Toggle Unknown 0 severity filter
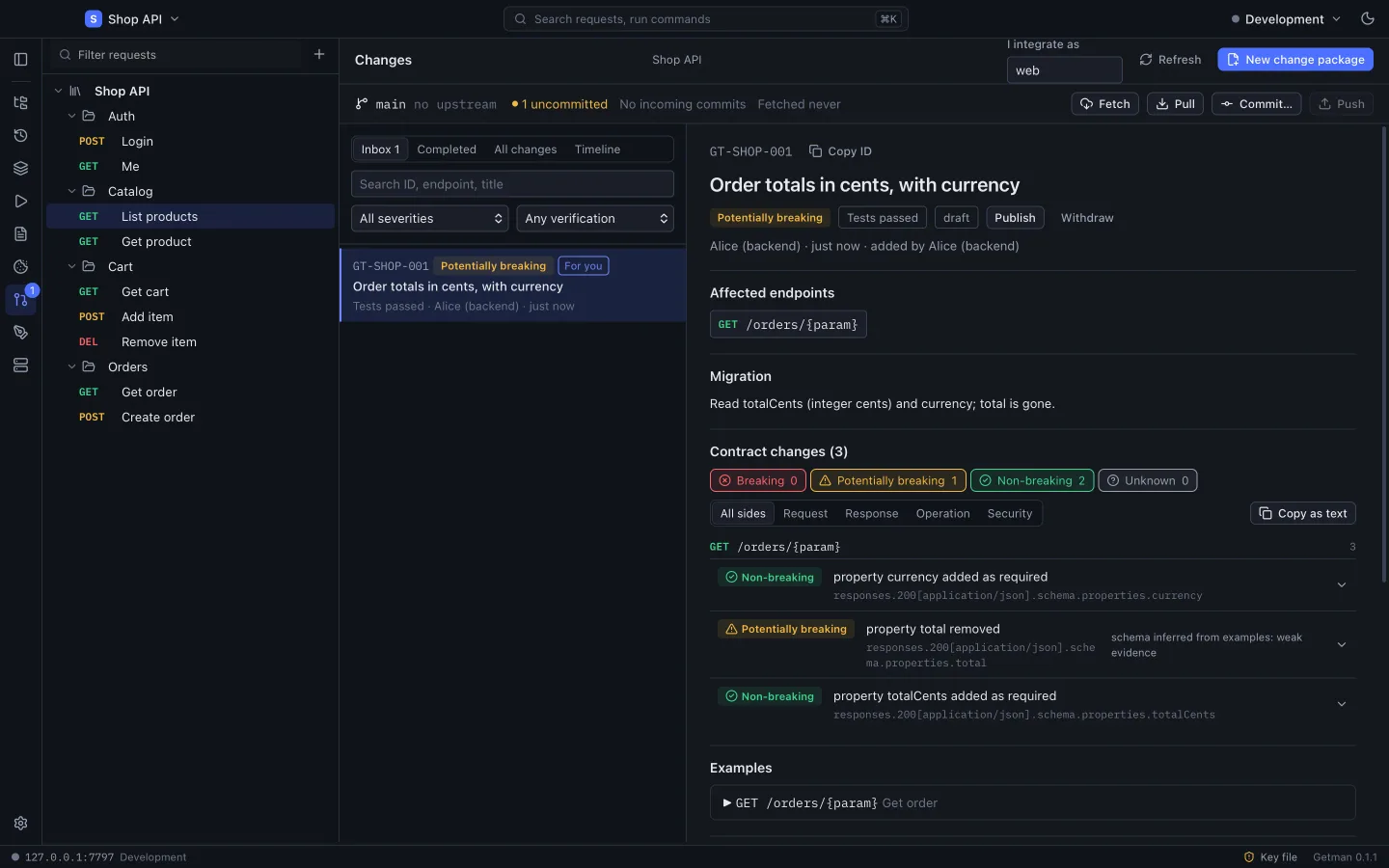Screen dimensions: 1389x868 click(x=1148, y=480)
